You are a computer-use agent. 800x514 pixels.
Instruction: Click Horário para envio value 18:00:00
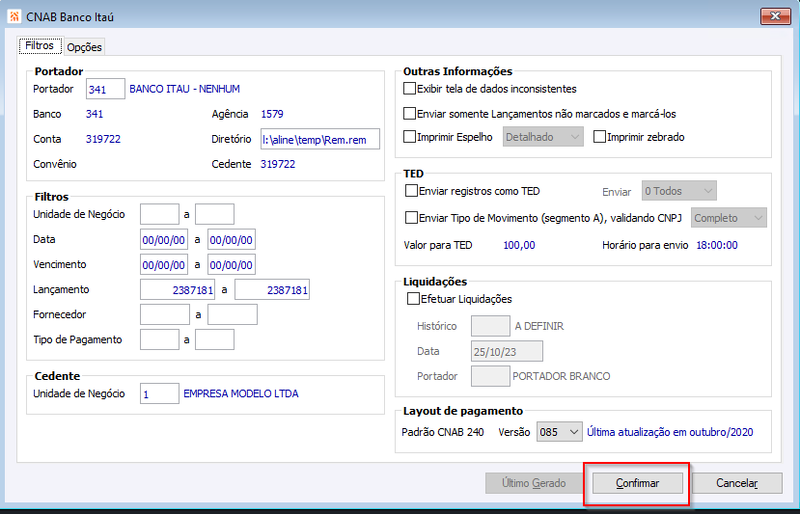pyautogui.click(x=717, y=245)
